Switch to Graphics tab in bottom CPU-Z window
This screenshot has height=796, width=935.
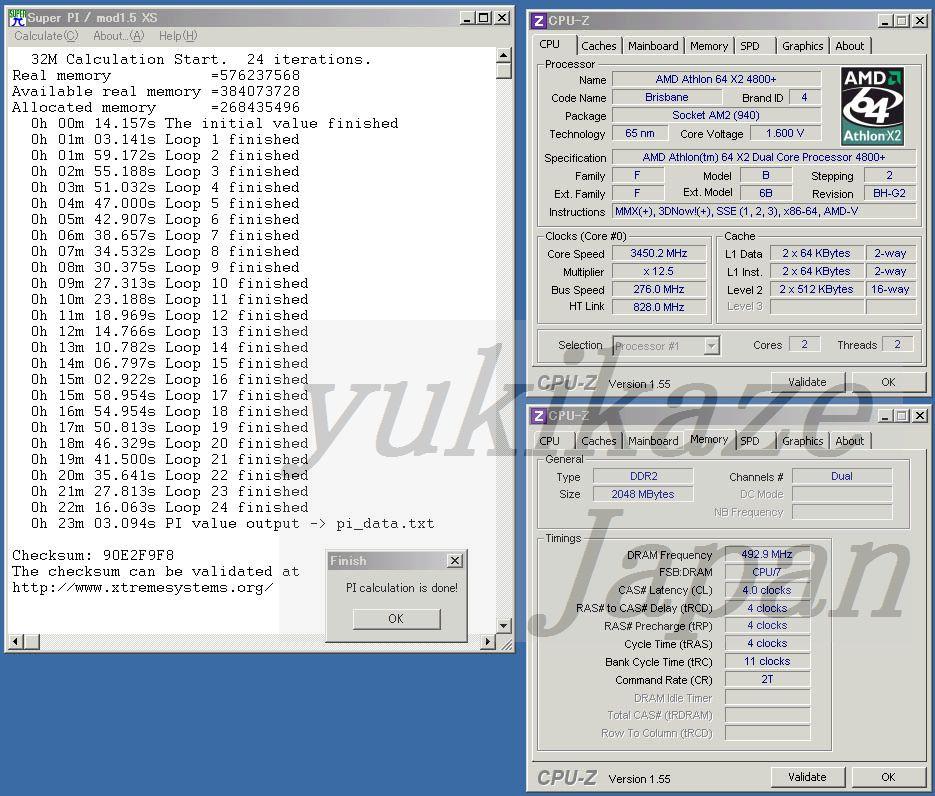pyautogui.click(x=803, y=441)
